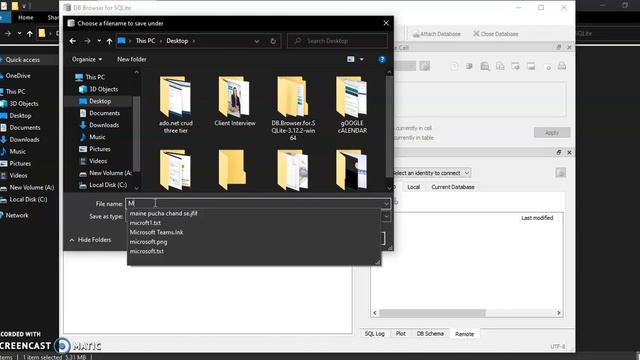
Task: Click Apply button in Edit Cell panel
Action: 551,132
